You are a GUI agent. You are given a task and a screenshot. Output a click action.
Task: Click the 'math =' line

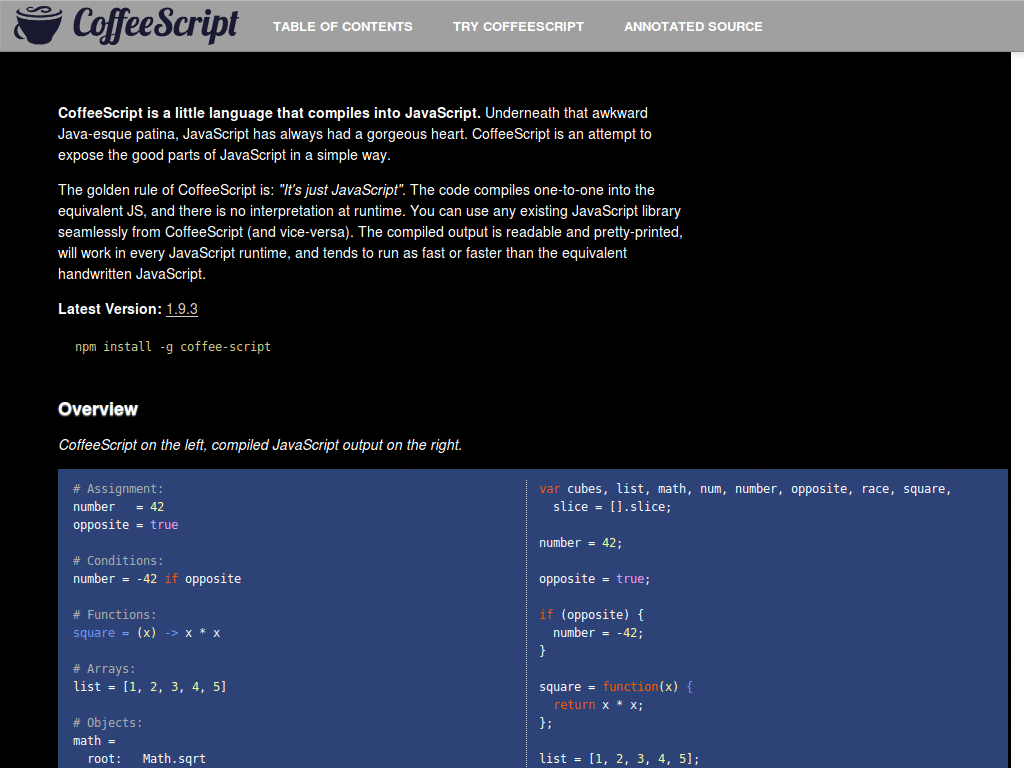(94, 741)
